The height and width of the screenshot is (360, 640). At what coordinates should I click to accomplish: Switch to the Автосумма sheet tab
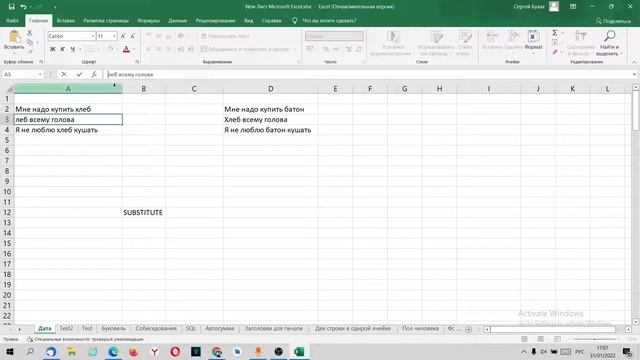click(220, 329)
